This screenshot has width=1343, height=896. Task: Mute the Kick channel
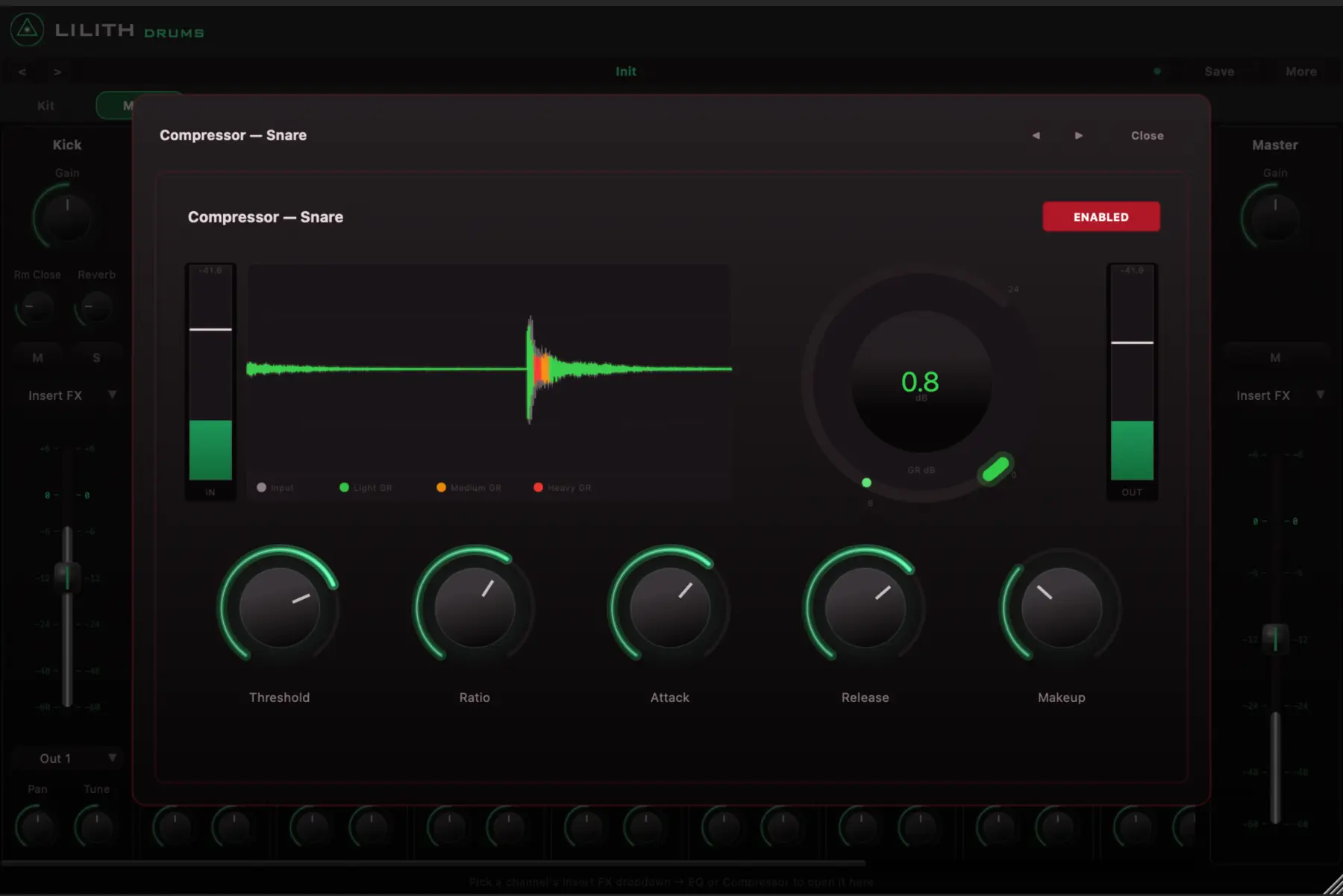point(37,358)
